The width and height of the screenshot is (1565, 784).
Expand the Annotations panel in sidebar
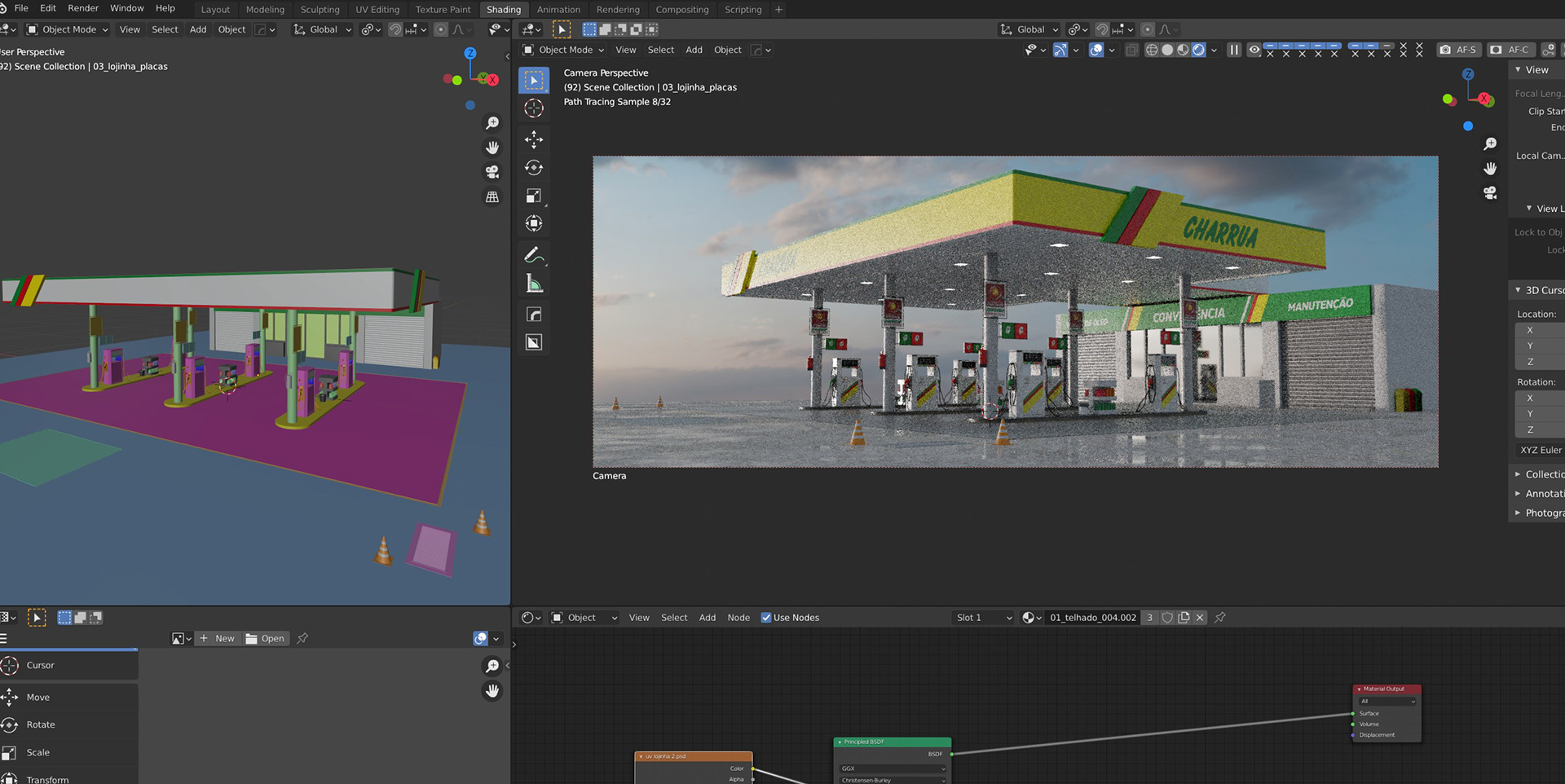pos(1518,494)
